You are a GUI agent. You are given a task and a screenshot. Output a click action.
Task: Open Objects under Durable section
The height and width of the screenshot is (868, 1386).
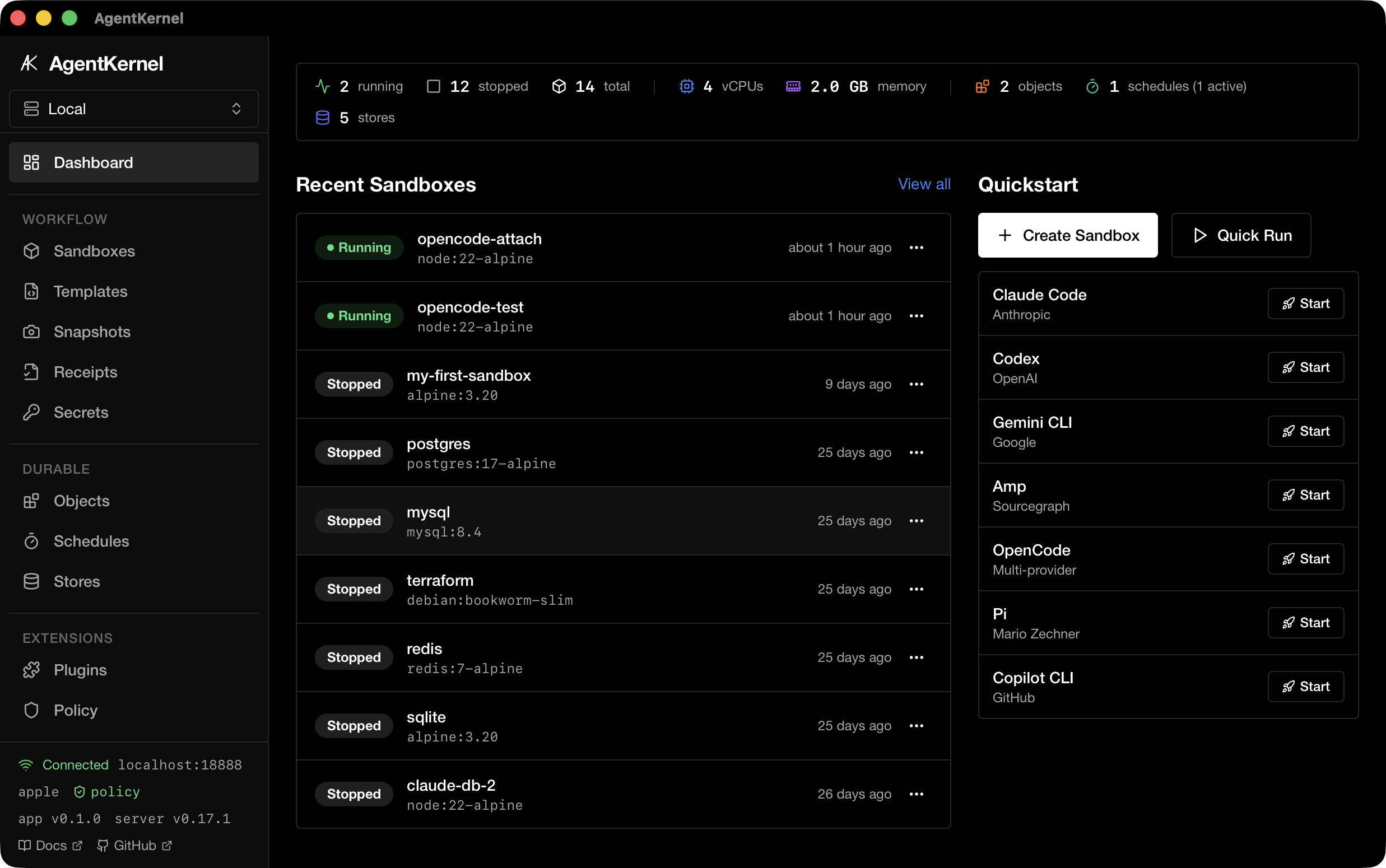coord(81,501)
